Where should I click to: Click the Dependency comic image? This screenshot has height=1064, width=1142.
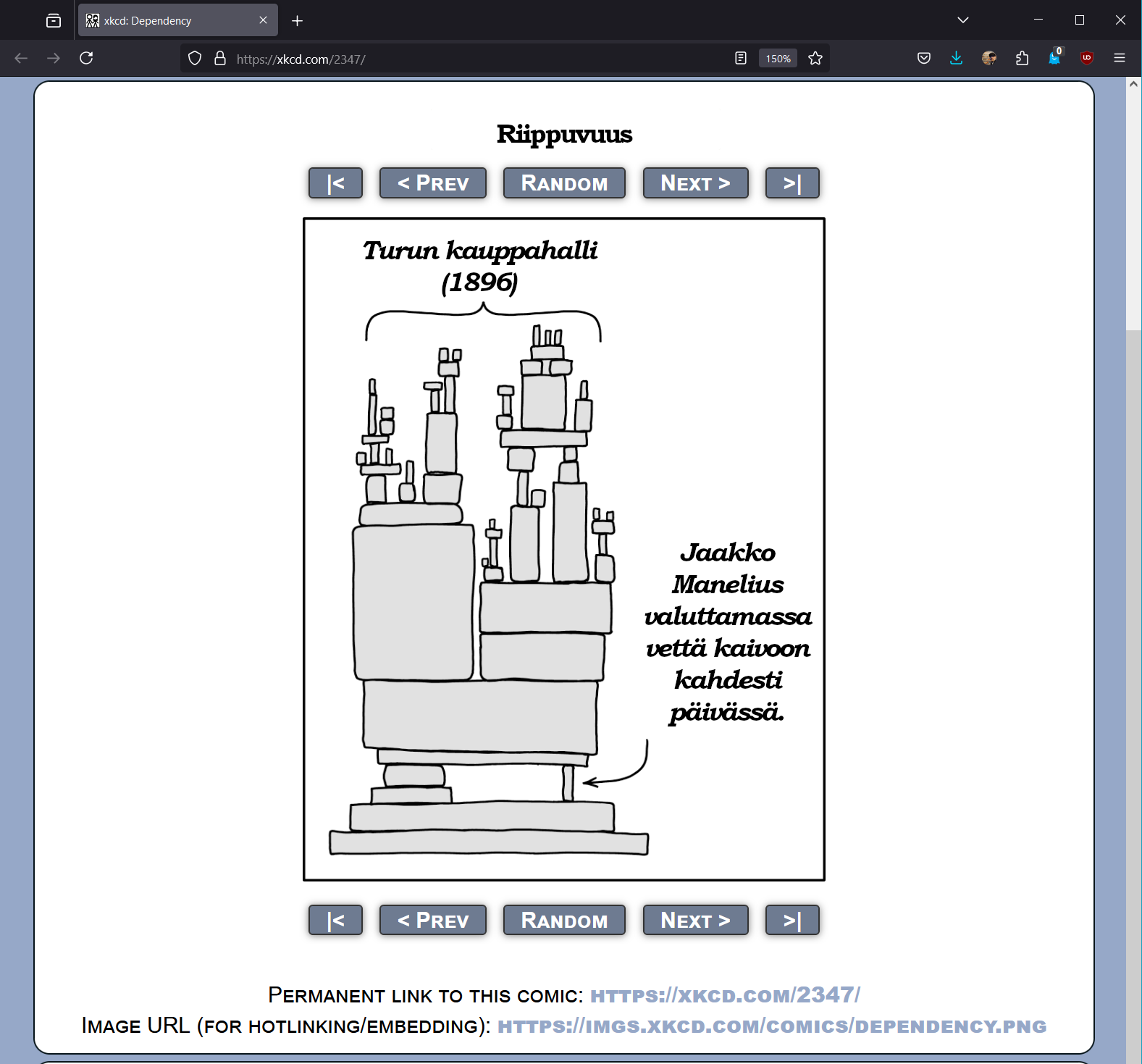564,550
